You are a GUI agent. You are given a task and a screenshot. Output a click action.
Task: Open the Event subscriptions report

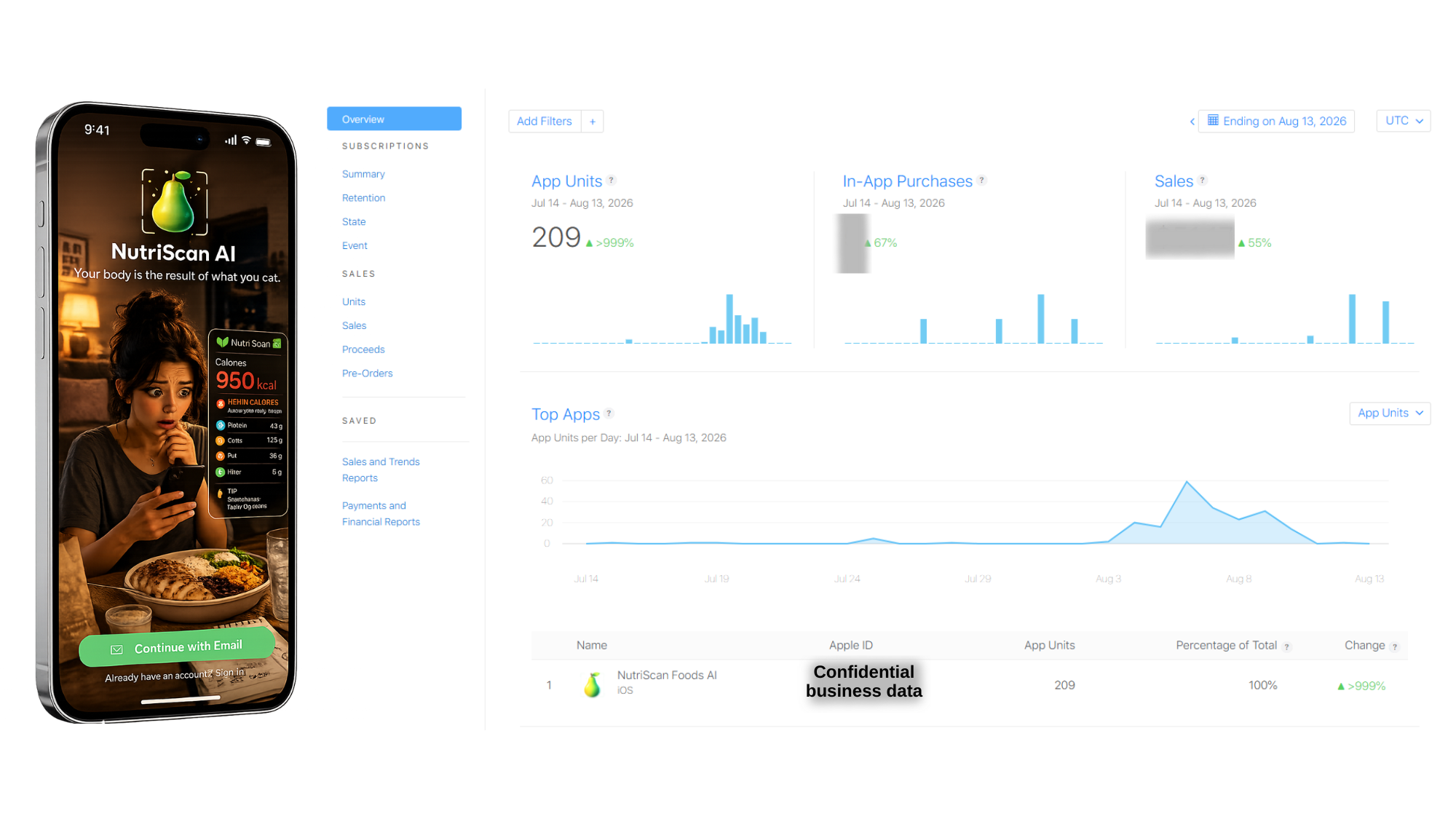pyautogui.click(x=355, y=246)
